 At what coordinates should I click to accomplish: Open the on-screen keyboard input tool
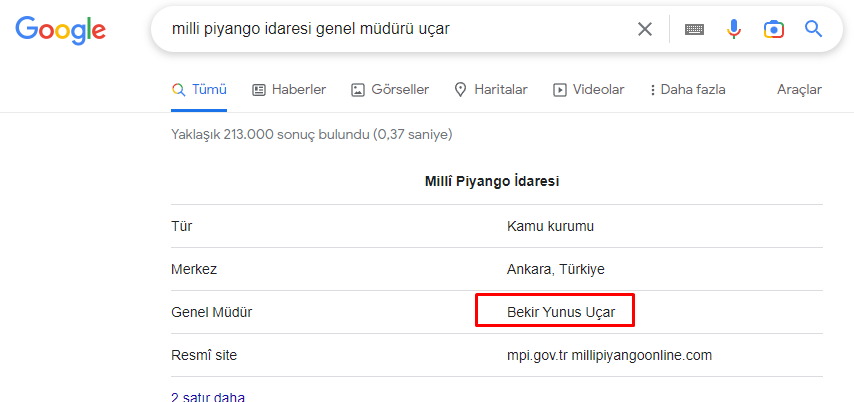click(x=694, y=29)
